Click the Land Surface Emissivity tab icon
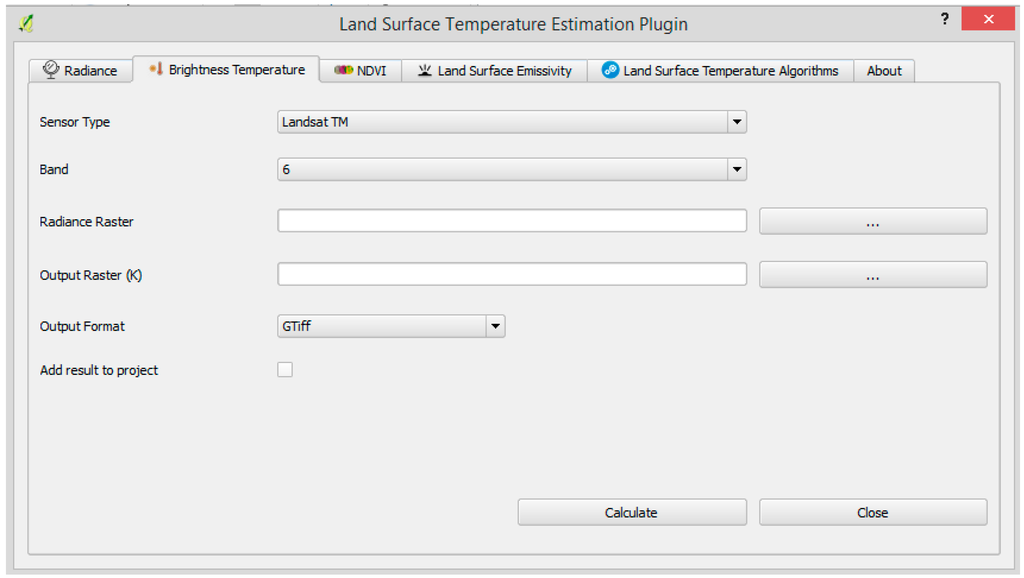The width and height of the screenshot is (1024, 578). (425, 70)
